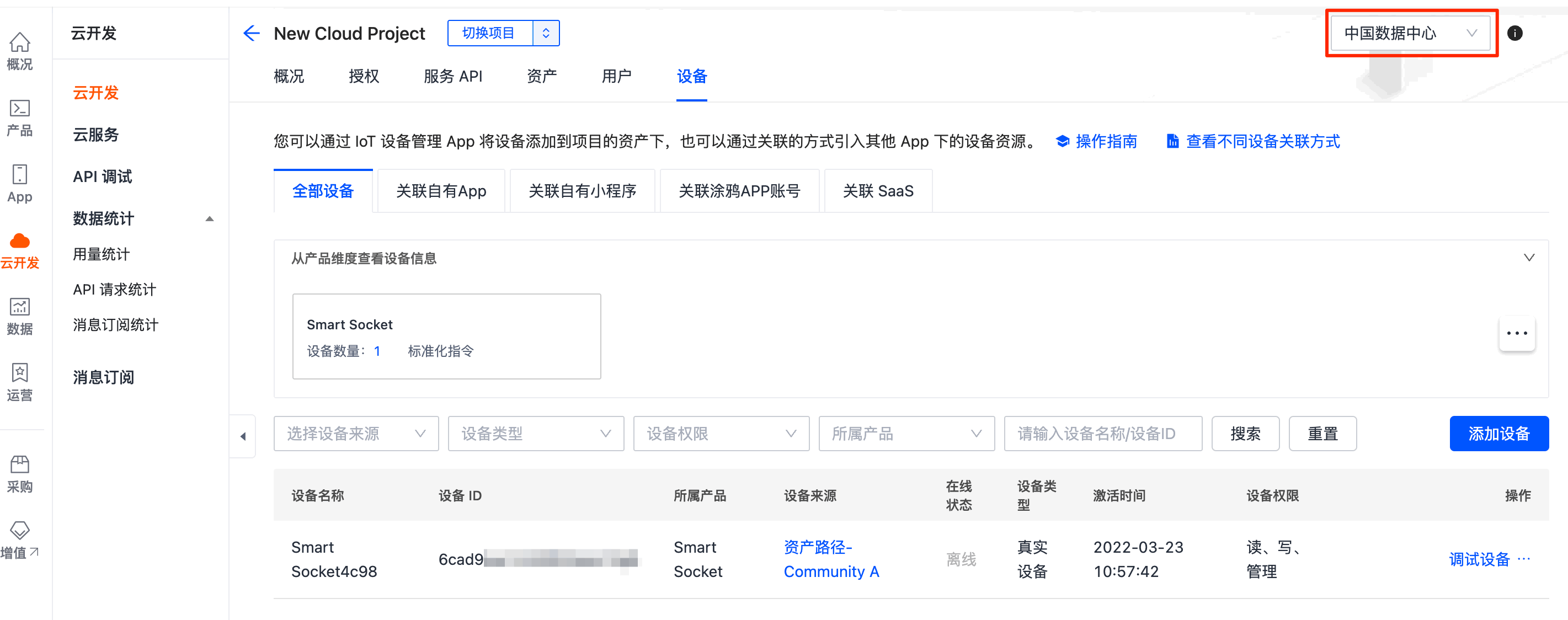Click the 搜索 button

coord(1245,433)
